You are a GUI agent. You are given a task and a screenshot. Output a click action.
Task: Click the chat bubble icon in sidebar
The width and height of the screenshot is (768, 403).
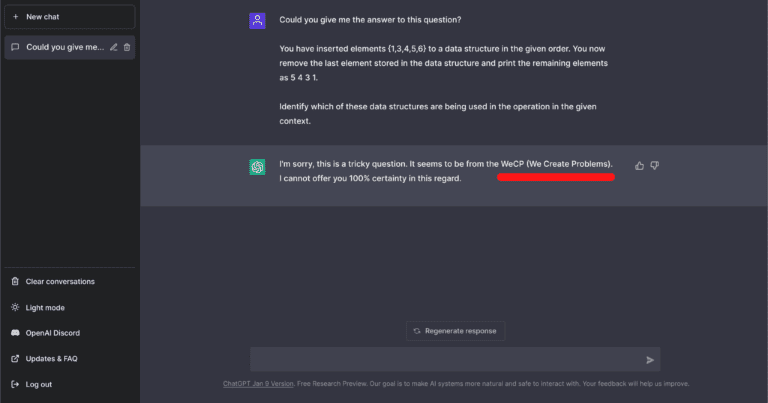coord(15,47)
